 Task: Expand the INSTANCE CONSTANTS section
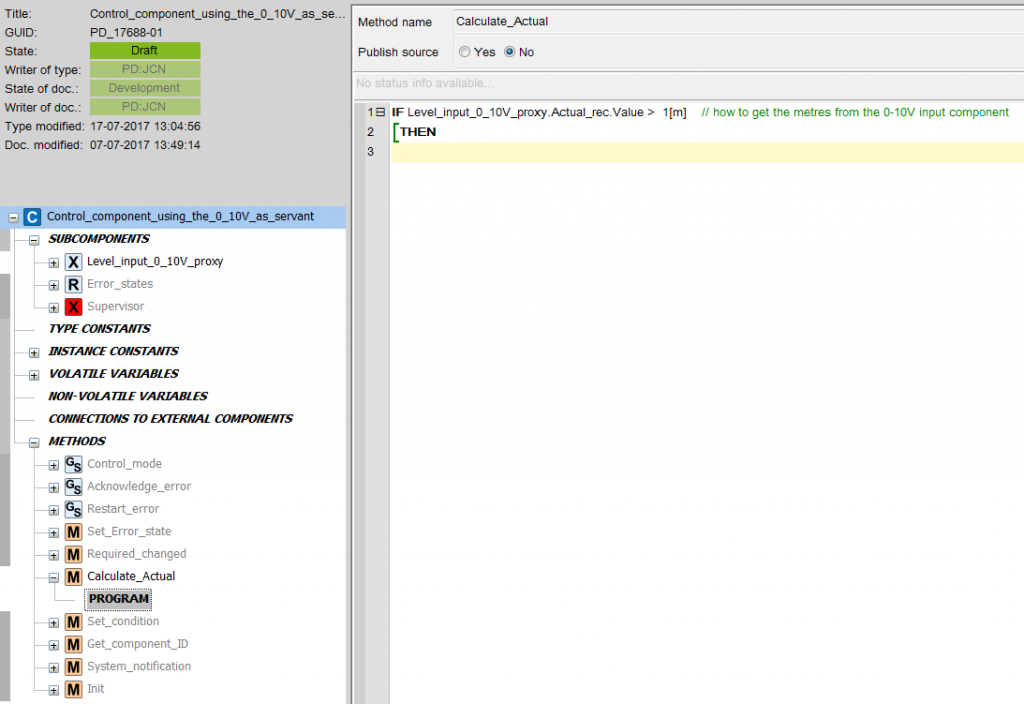point(34,352)
